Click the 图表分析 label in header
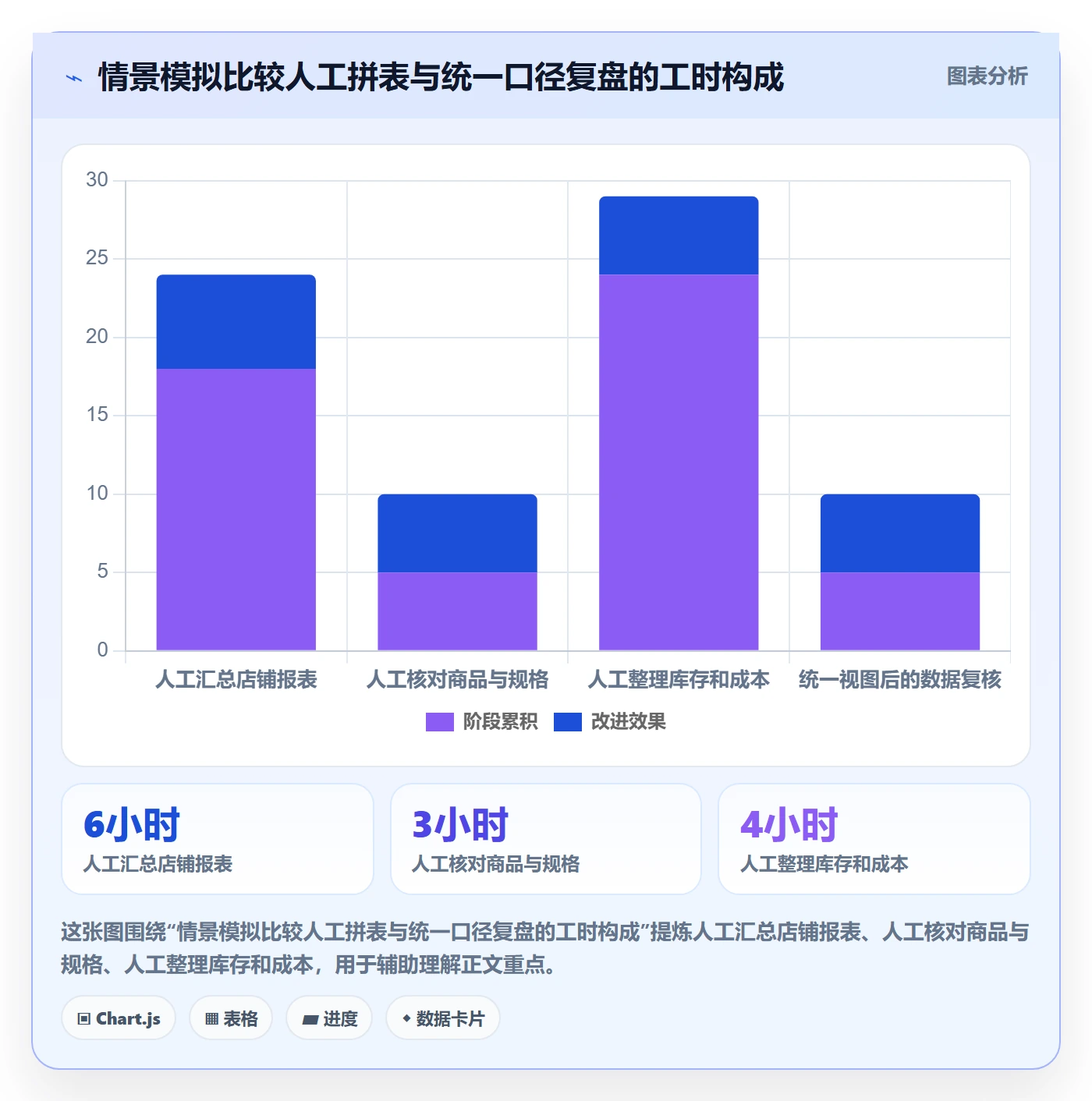1092x1101 pixels. click(987, 76)
